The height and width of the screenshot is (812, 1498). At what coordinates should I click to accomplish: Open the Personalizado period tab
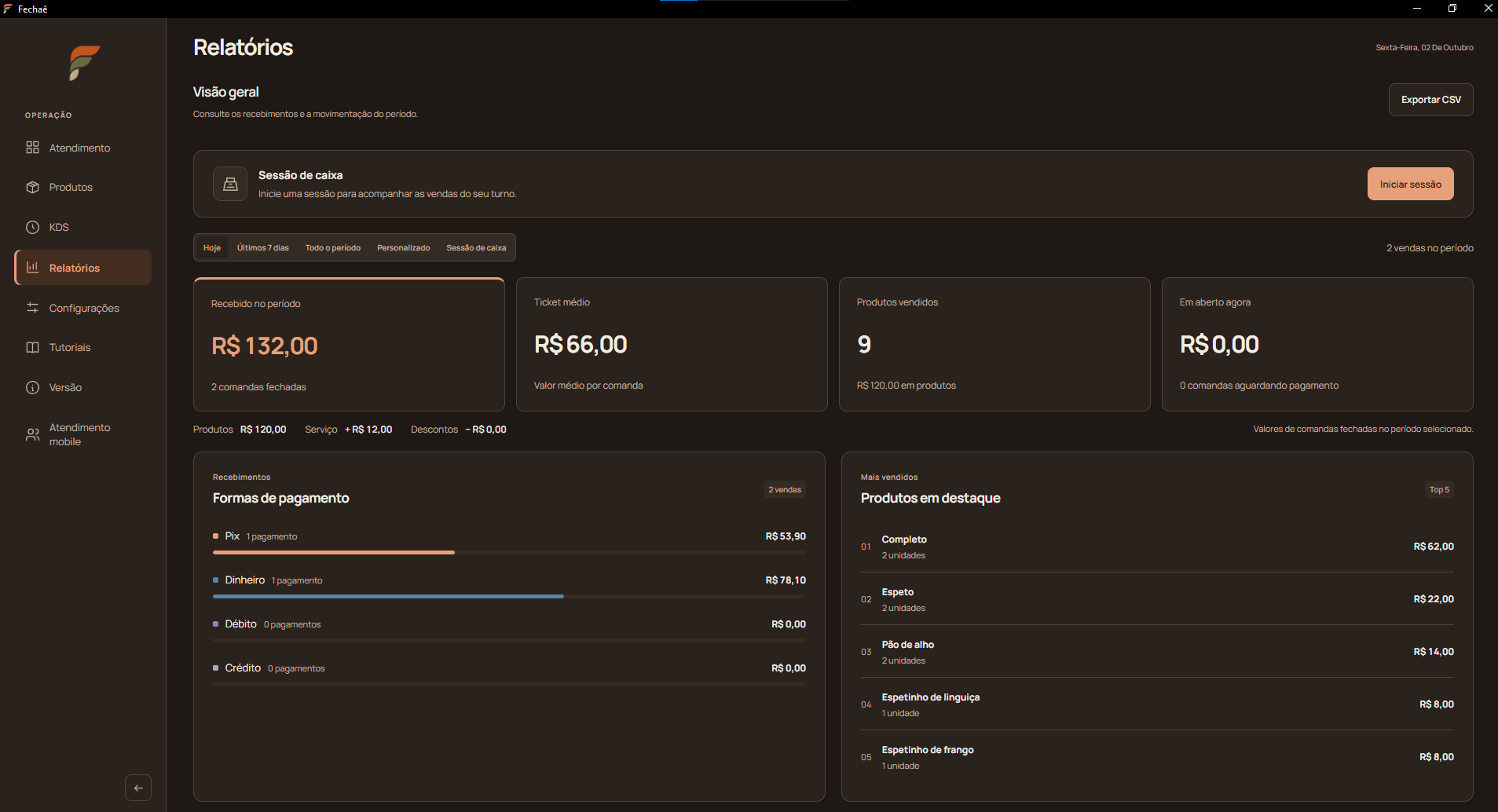coord(404,247)
